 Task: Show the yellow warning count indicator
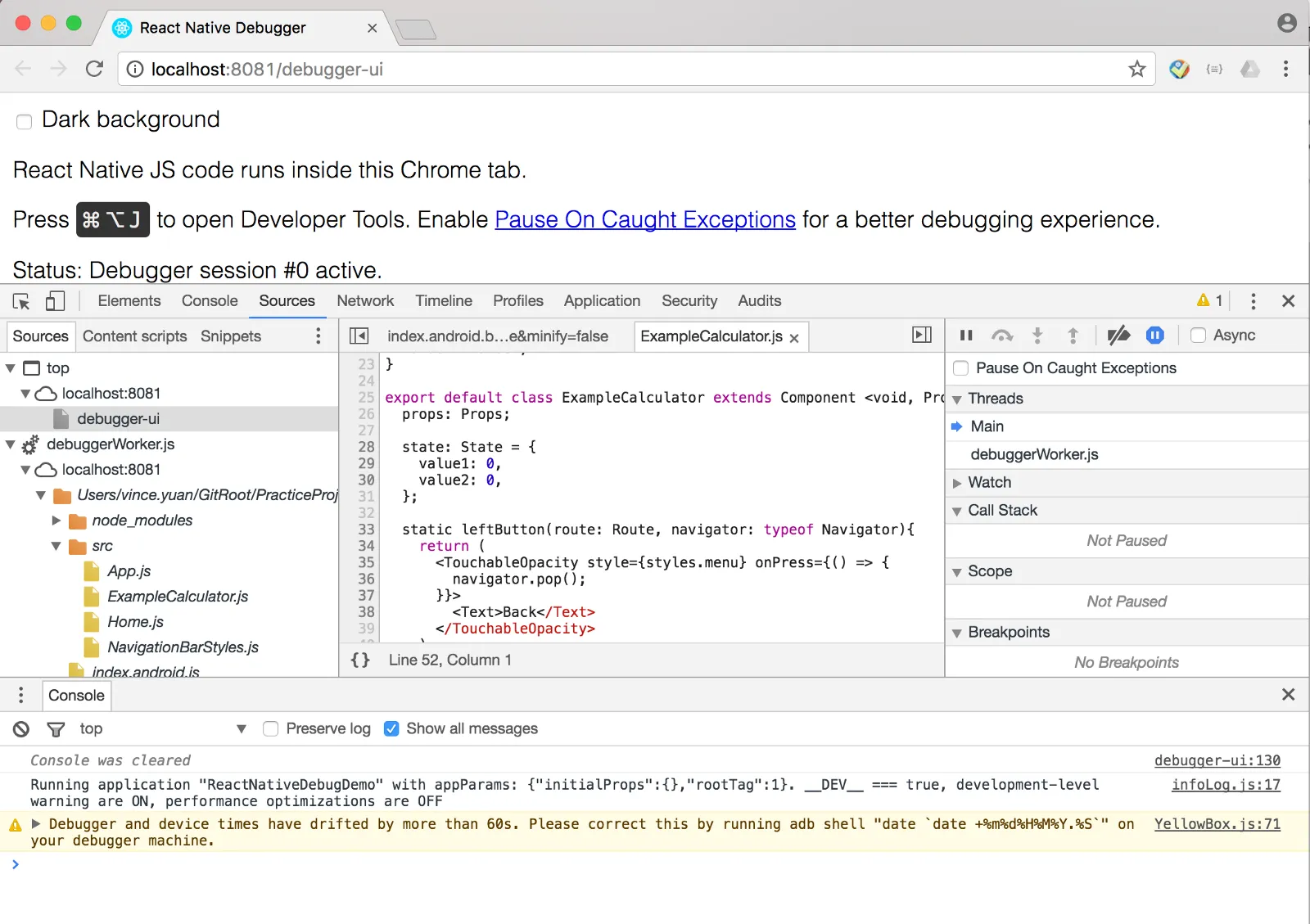tap(1209, 300)
